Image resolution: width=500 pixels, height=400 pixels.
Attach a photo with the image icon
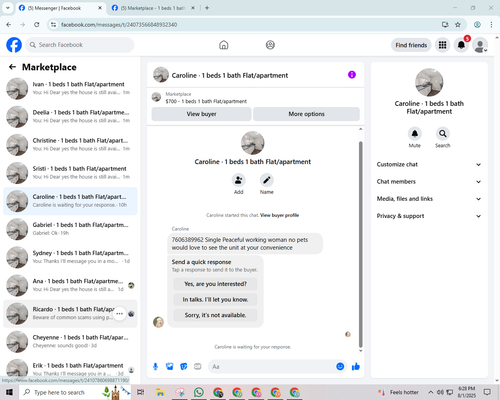(x=170, y=367)
